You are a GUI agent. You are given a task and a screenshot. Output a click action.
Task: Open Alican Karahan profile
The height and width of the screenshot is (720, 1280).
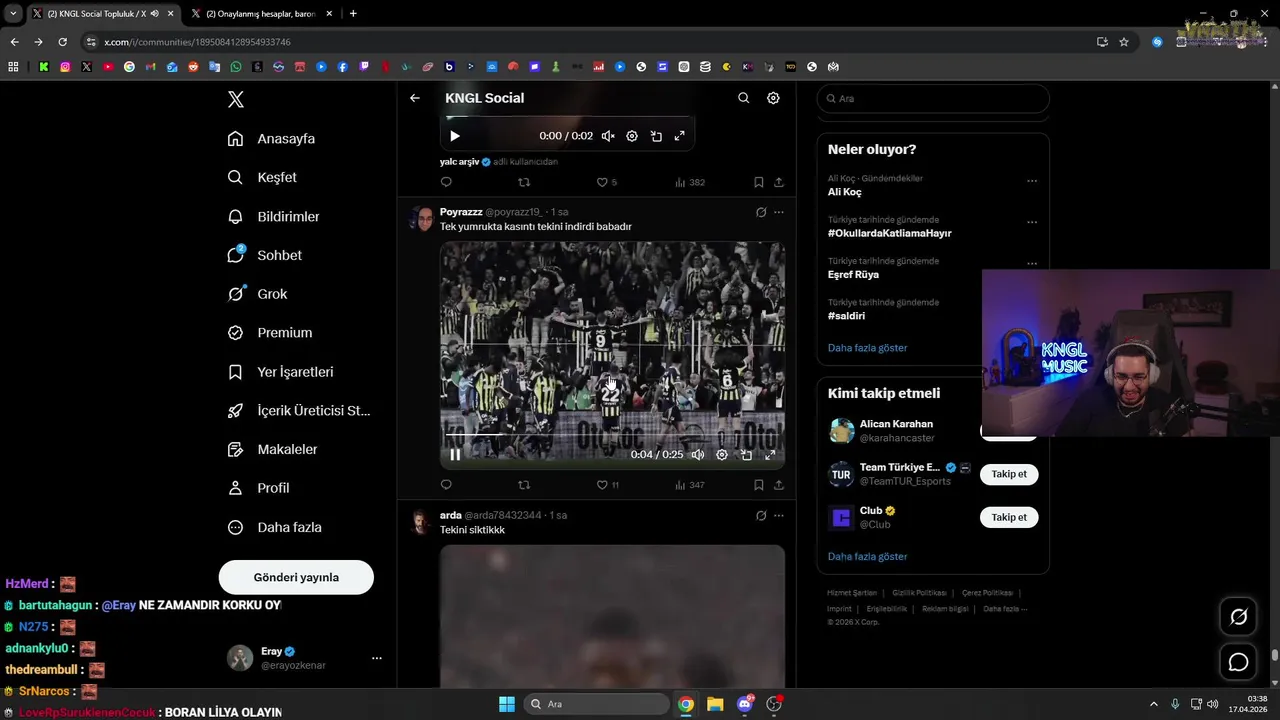[x=896, y=424]
